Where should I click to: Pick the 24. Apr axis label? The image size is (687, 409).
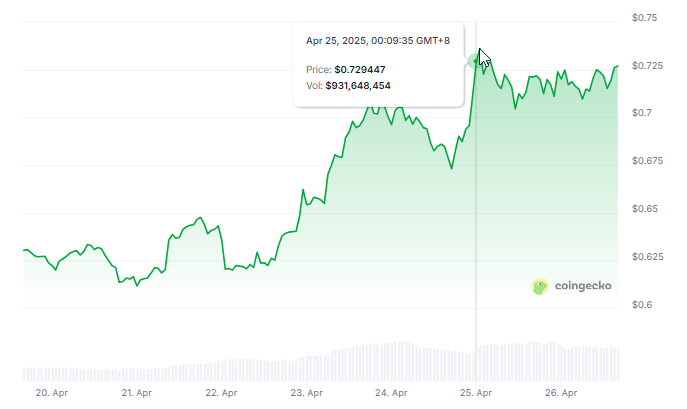[391, 394]
